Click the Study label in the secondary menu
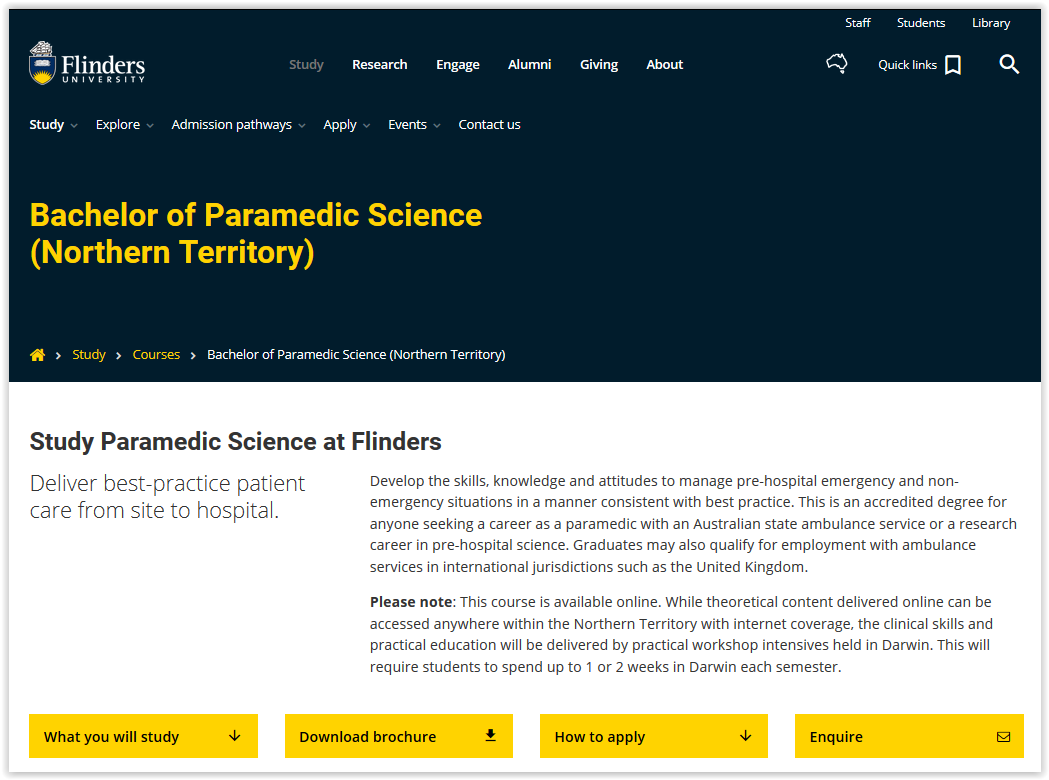1049x780 pixels. point(47,124)
